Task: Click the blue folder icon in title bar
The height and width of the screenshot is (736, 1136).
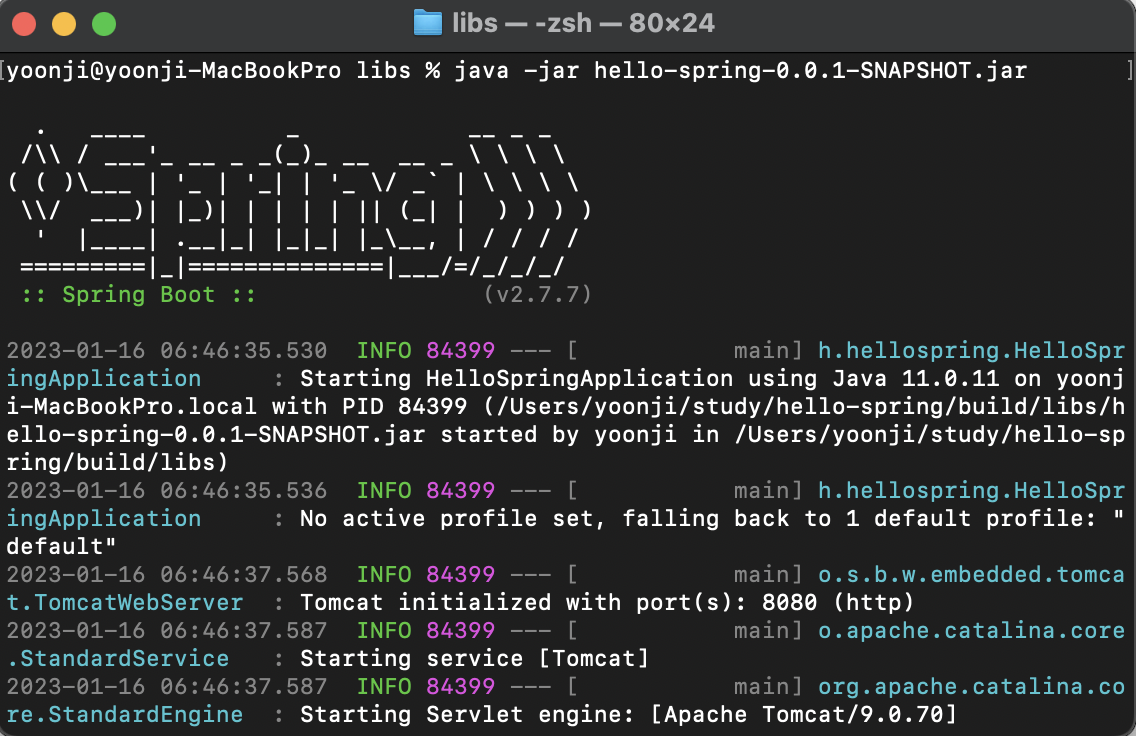Action: tap(427, 23)
